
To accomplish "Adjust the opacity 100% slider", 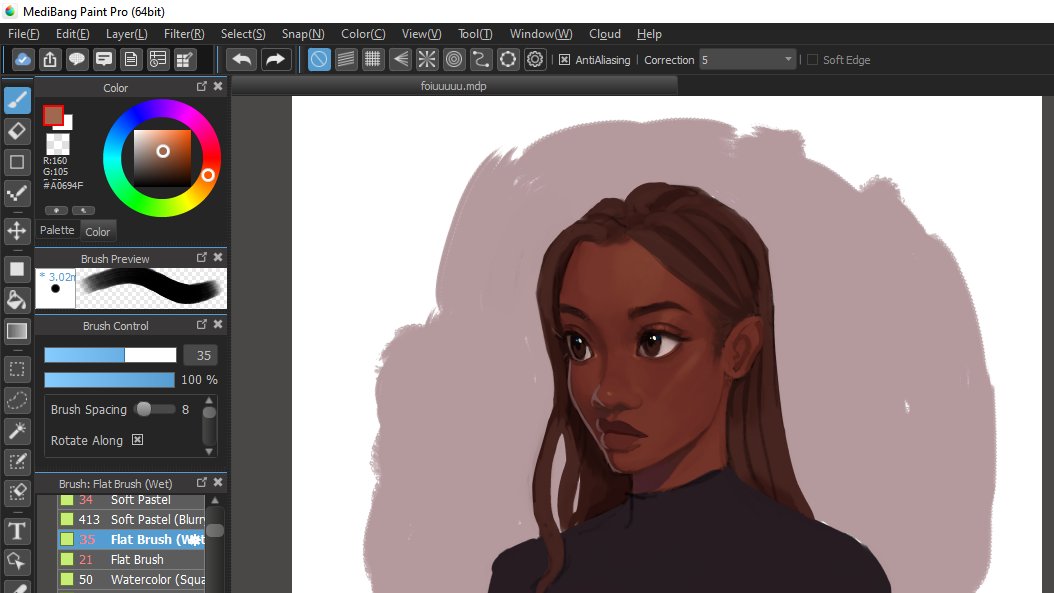I will point(109,380).
